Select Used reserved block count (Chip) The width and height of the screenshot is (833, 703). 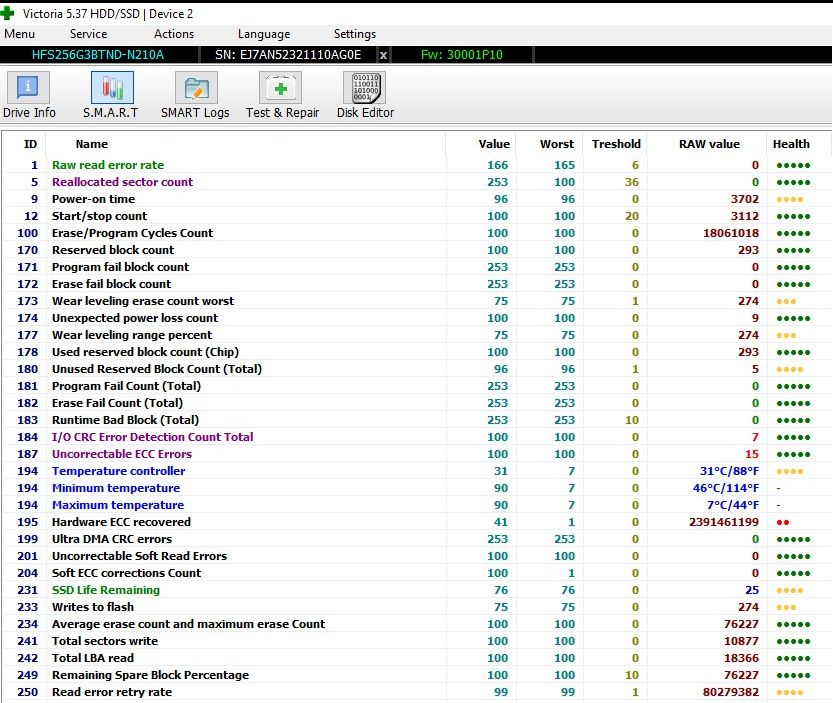pos(416,352)
